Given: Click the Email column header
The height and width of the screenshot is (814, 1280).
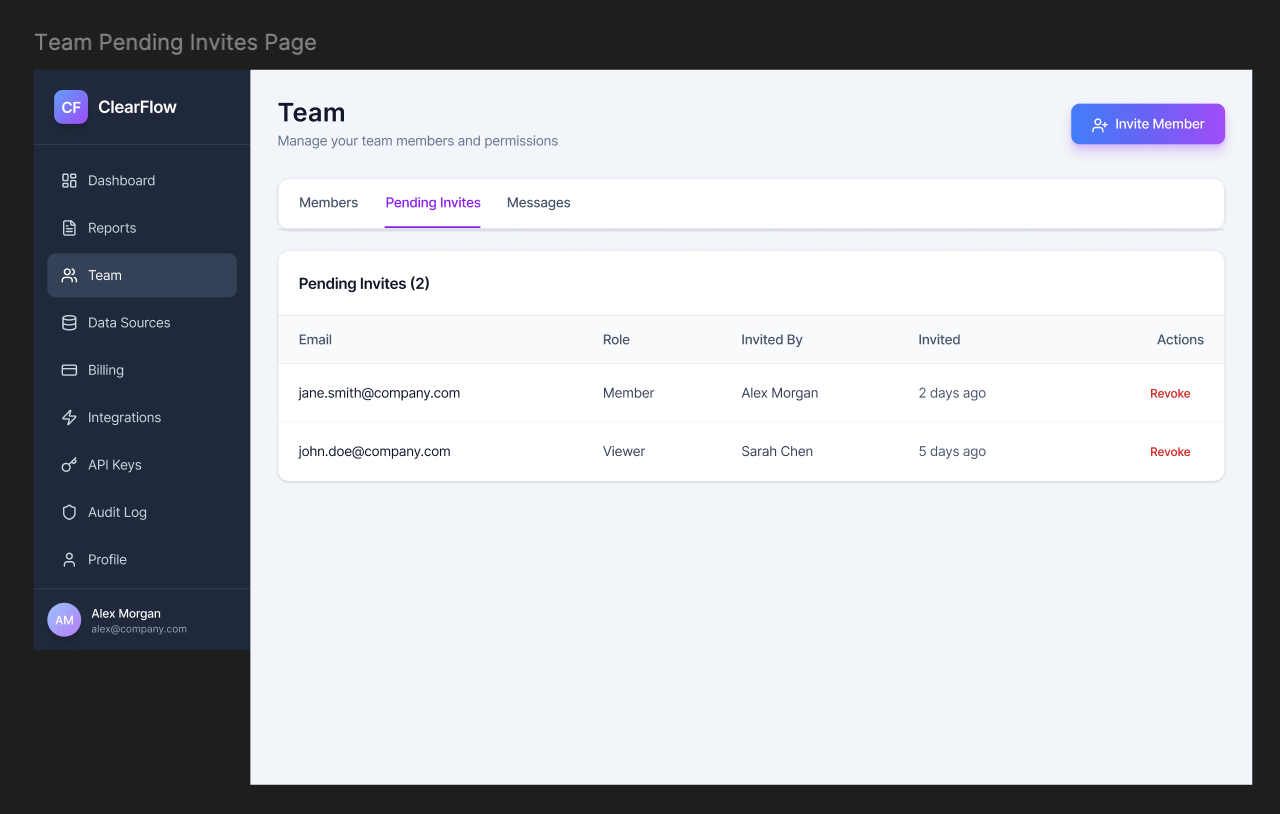Looking at the screenshot, I should 315,340.
